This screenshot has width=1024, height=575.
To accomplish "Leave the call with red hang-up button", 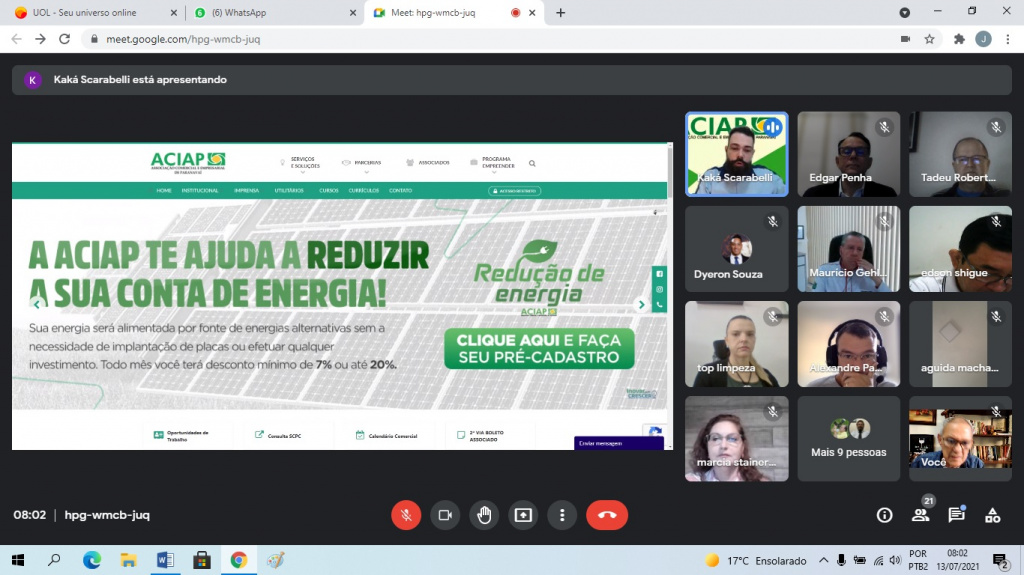I will [x=607, y=515].
